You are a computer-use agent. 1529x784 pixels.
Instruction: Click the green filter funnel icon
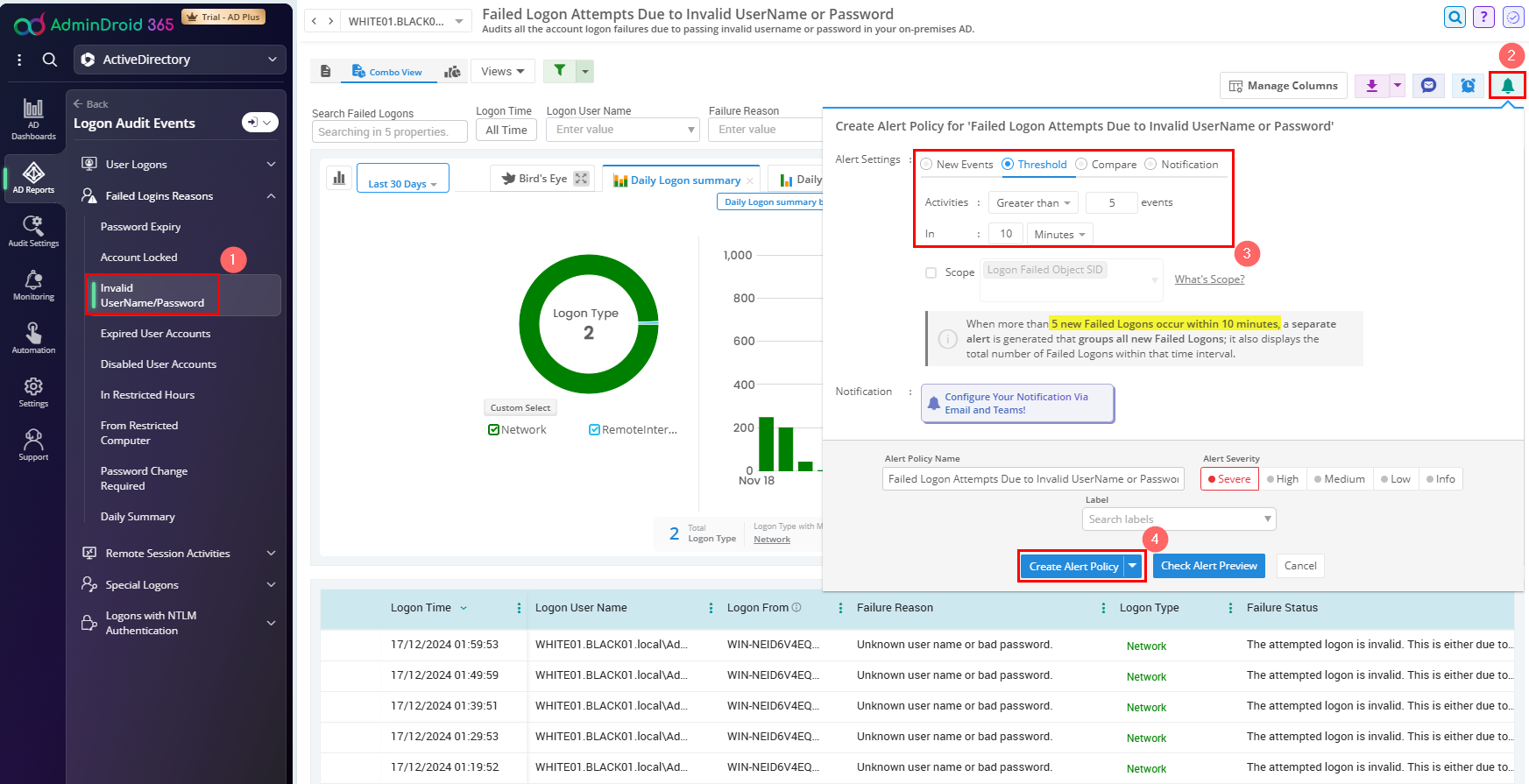coord(559,71)
